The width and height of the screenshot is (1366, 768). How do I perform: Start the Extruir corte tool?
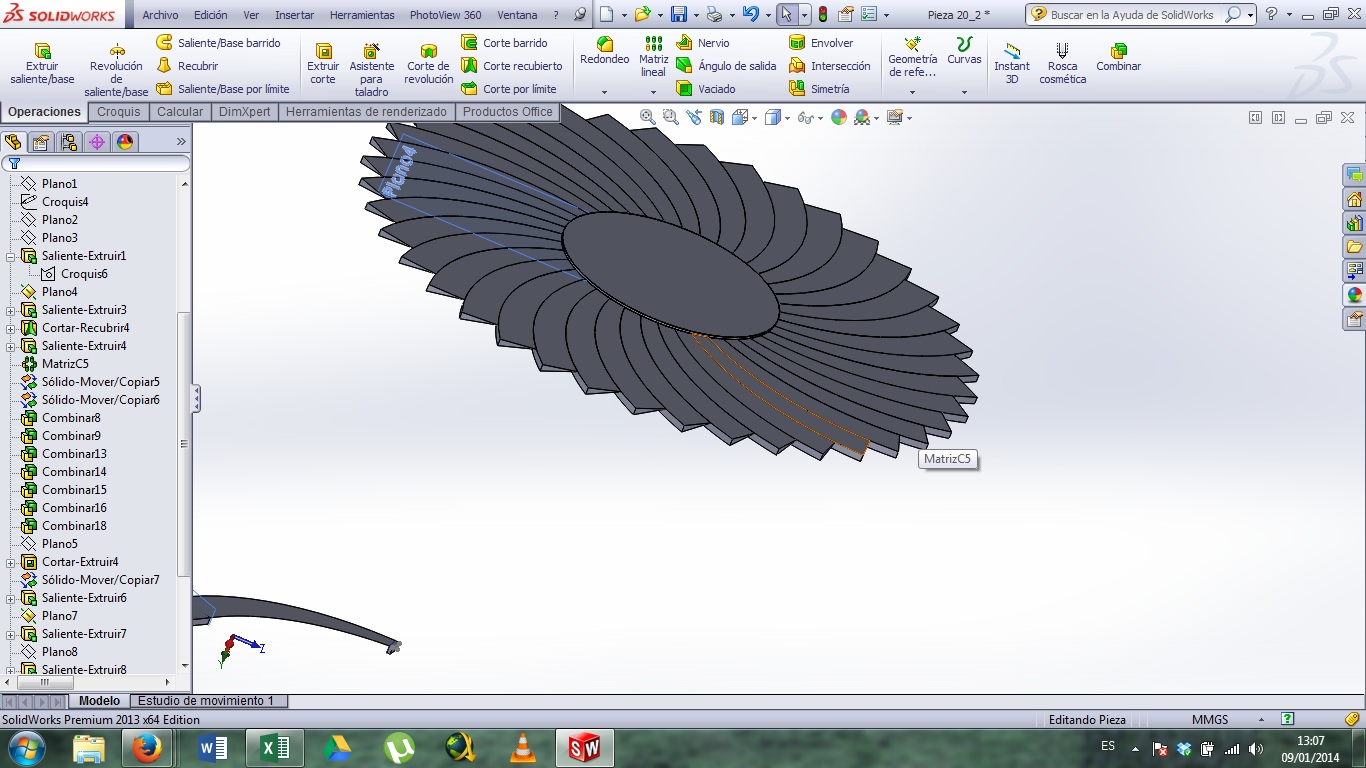(x=323, y=64)
